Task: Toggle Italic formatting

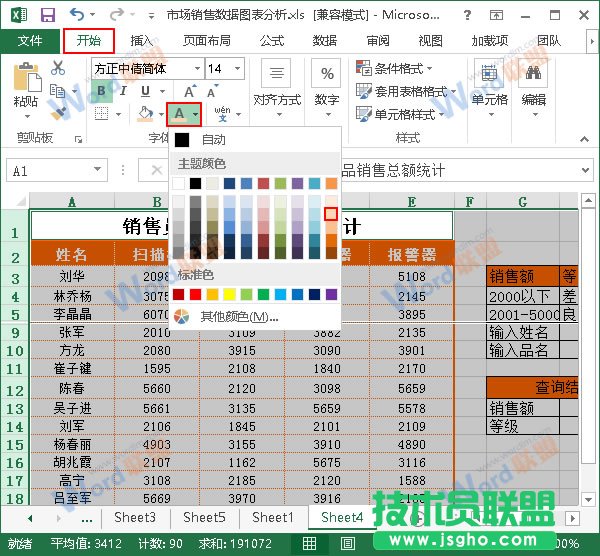Action: coord(123,91)
